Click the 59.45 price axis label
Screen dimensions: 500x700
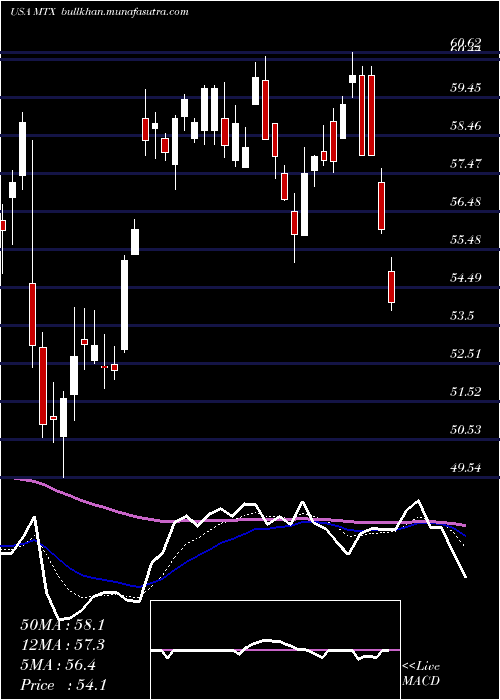point(466,88)
